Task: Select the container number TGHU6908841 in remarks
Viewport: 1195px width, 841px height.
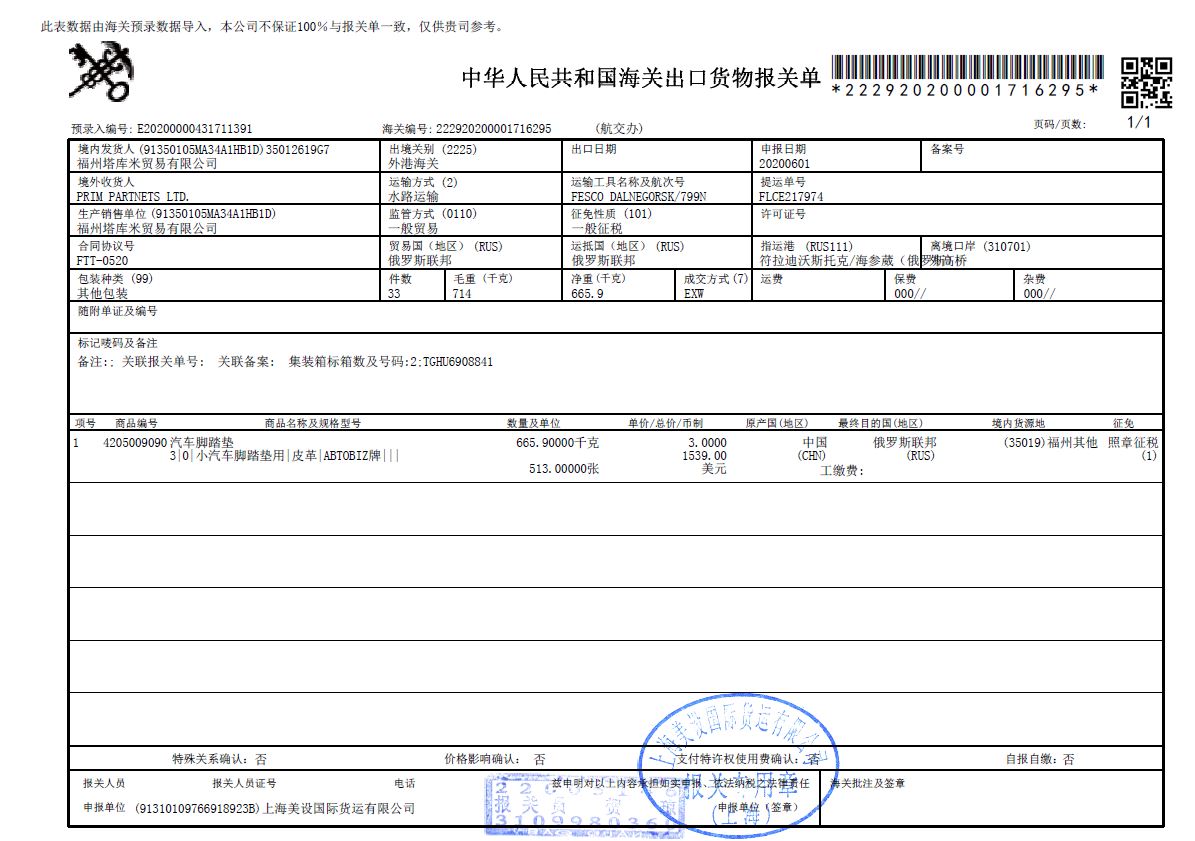Action: 457,362
